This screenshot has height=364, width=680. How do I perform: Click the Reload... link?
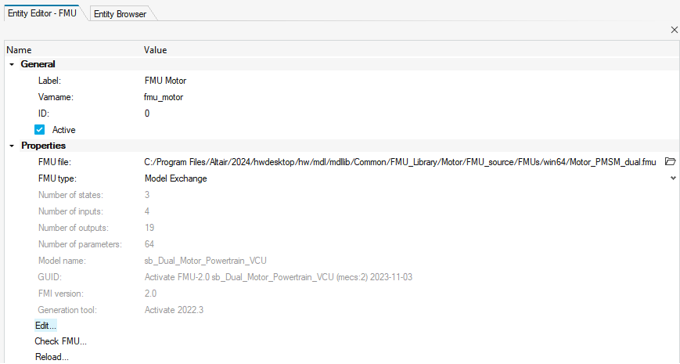tap(52, 357)
